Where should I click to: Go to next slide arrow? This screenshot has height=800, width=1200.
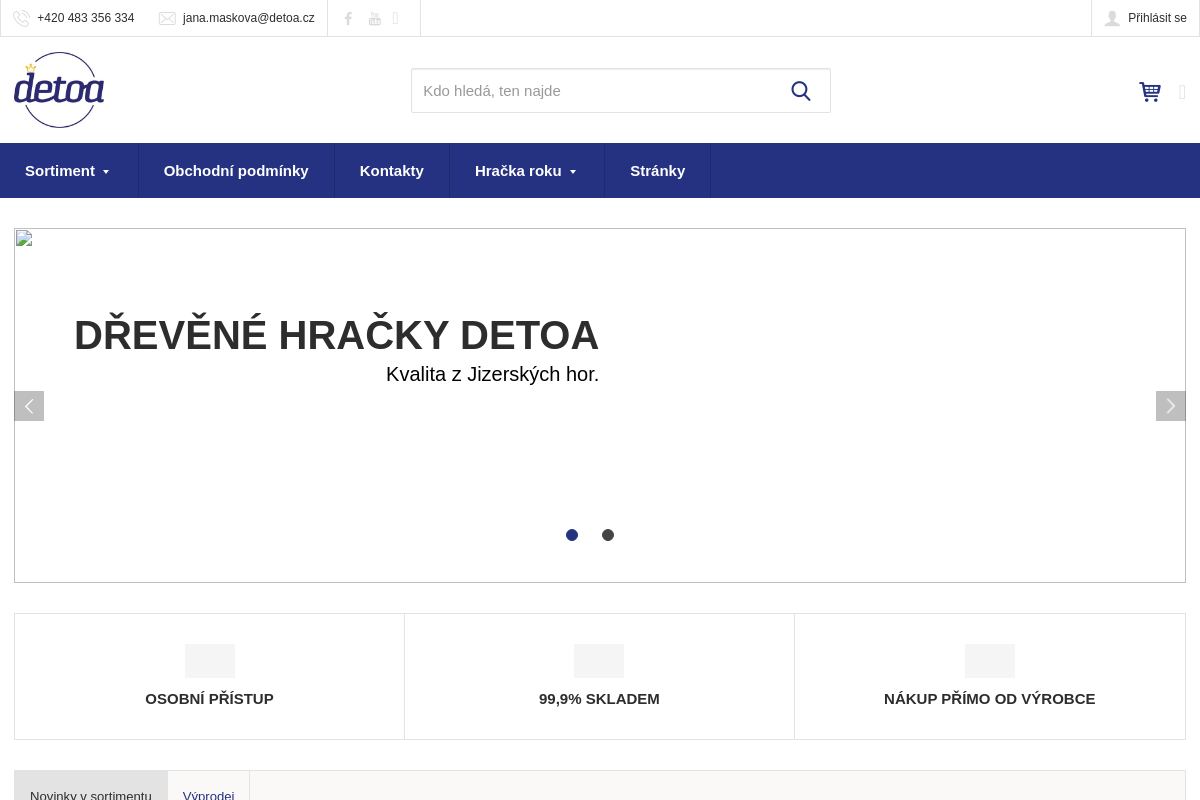point(1171,406)
